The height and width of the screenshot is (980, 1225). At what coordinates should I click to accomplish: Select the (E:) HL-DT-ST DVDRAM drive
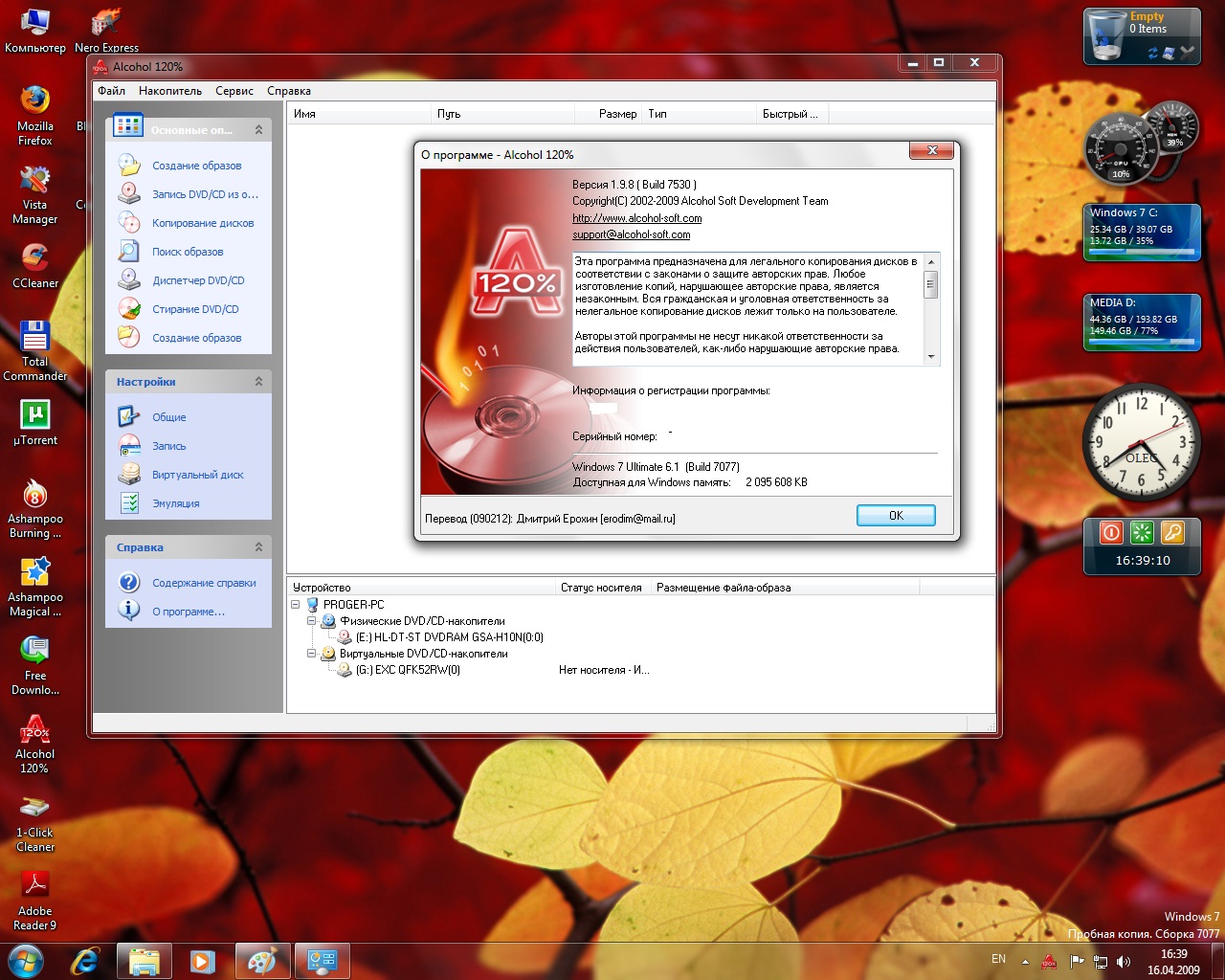(x=449, y=637)
